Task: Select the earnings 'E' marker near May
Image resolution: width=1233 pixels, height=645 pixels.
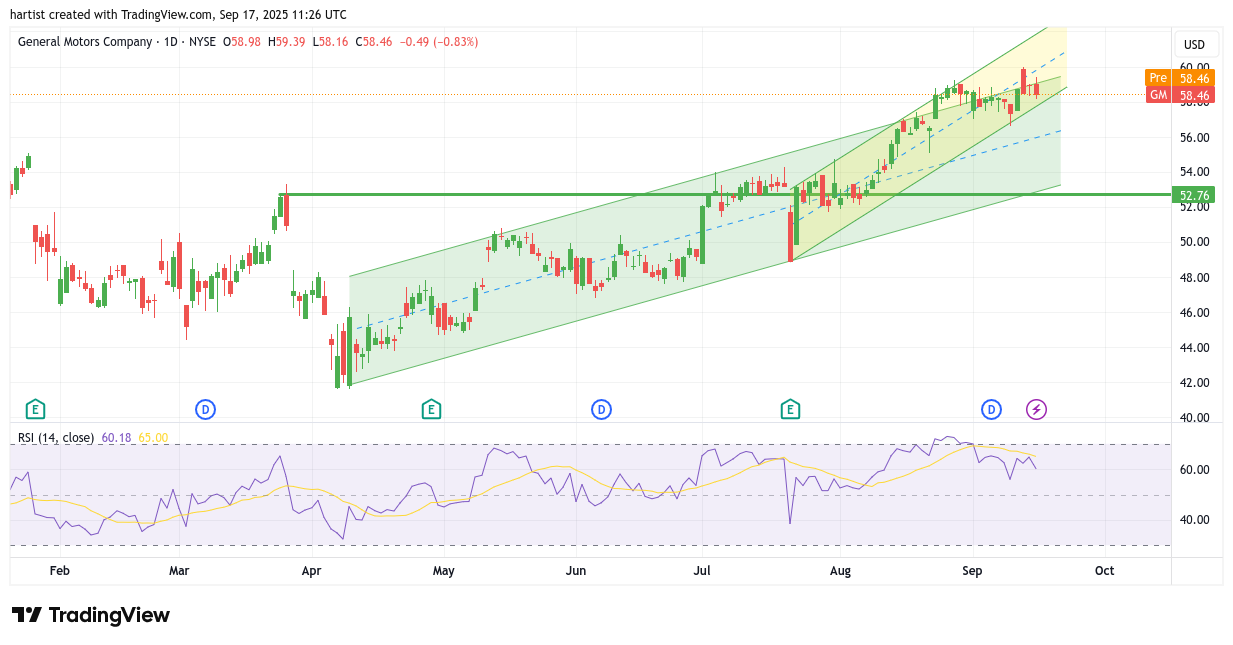Action: (x=431, y=409)
